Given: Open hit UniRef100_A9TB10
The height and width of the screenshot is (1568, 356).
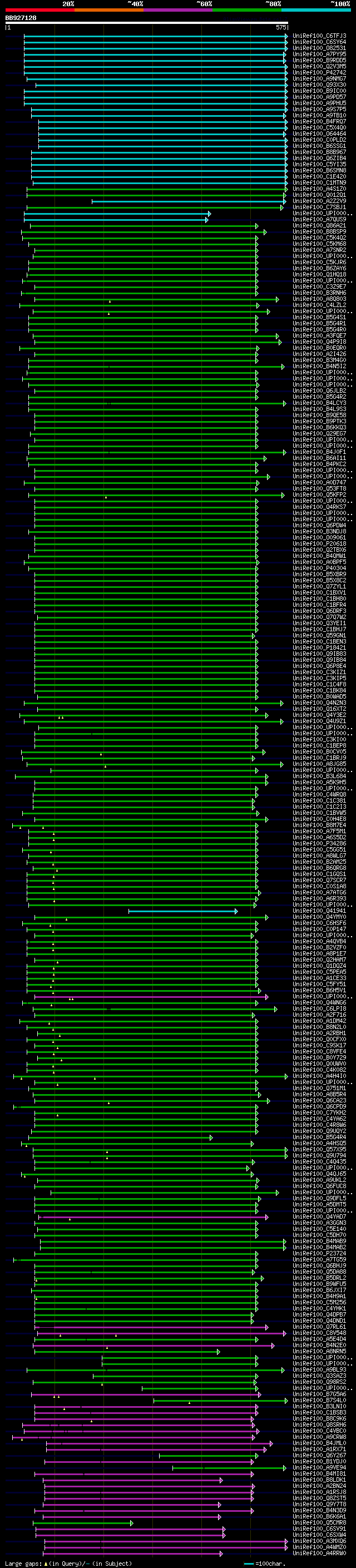Looking at the screenshot, I should (x=319, y=116).
